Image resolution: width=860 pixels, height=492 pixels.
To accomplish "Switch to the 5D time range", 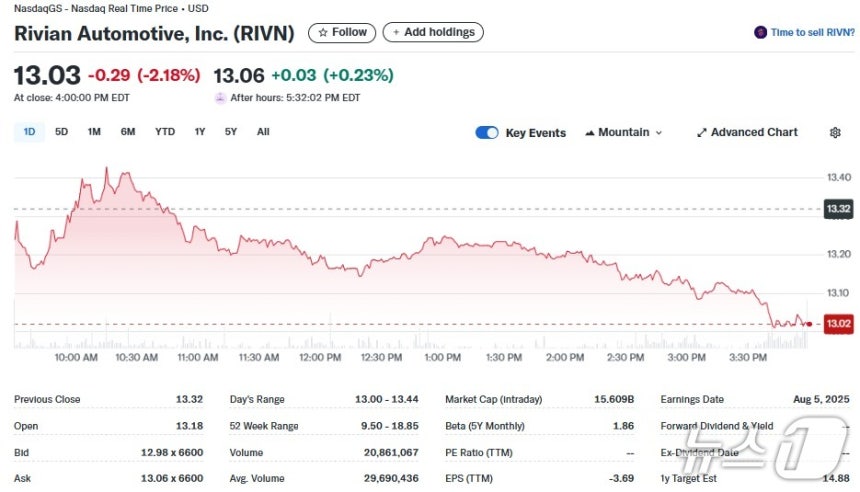I will (x=61, y=132).
